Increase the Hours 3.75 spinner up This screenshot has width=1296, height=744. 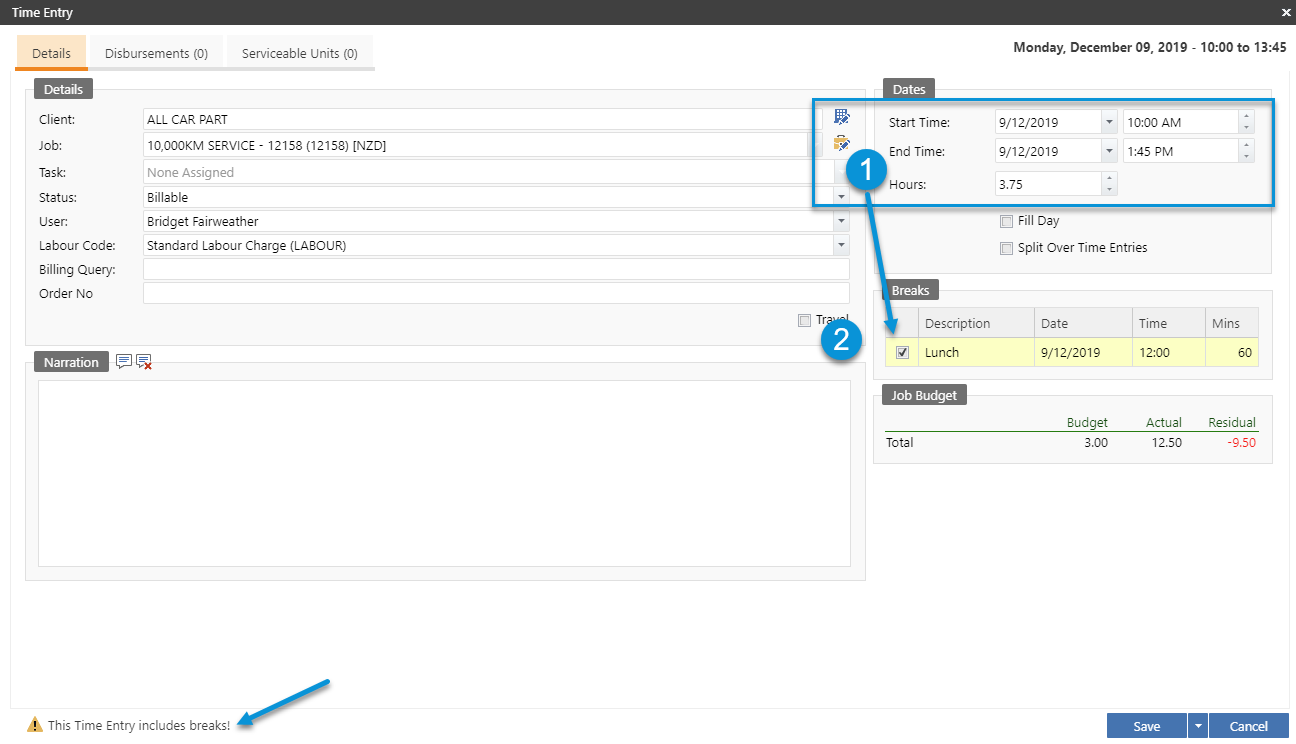click(x=1109, y=179)
